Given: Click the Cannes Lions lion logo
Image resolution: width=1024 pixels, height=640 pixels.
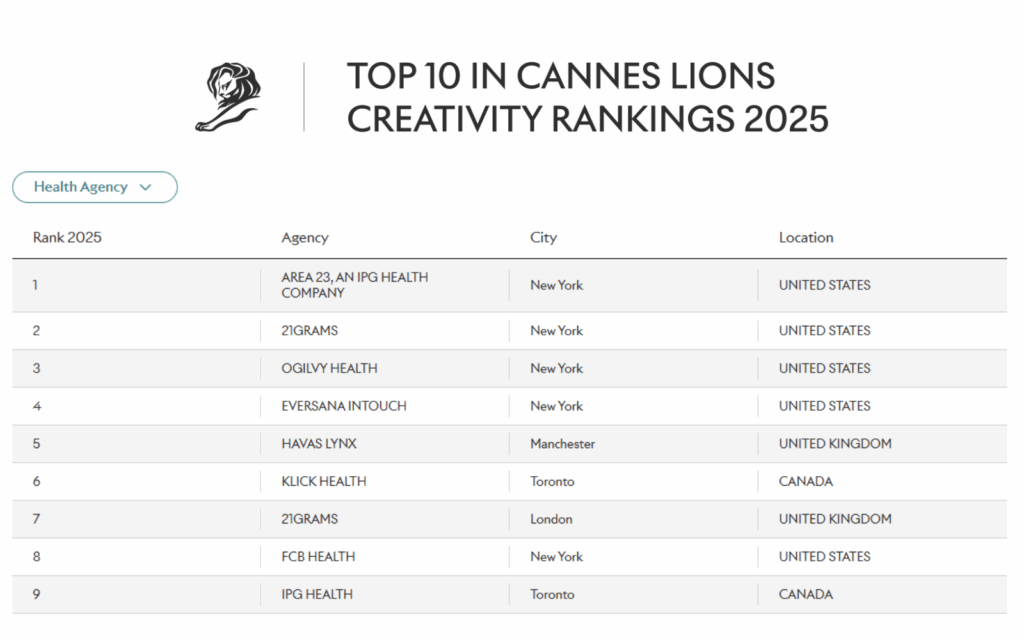Looking at the screenshot, I should point(228,97).
